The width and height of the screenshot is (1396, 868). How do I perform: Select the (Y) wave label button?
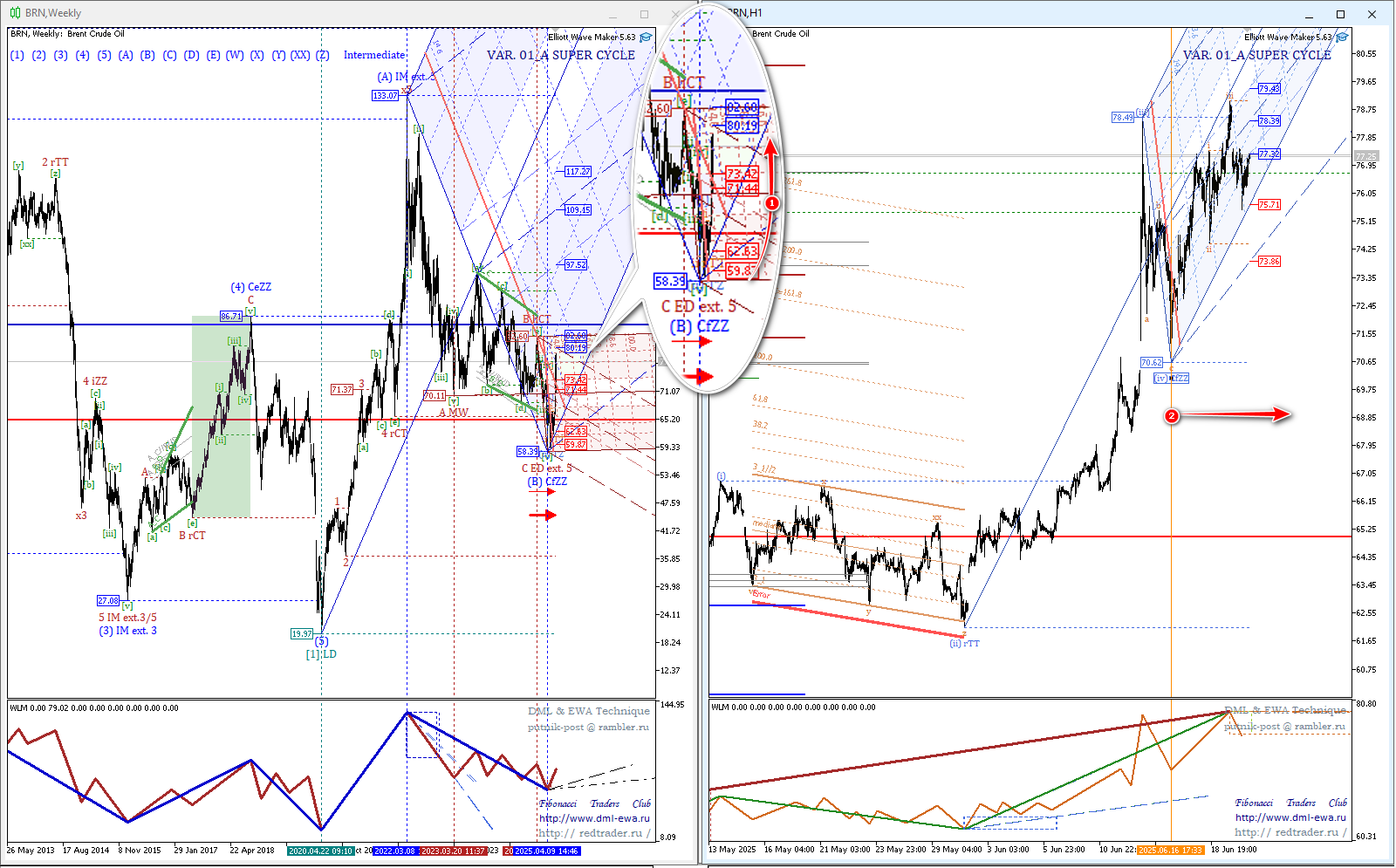click(279, 55)
